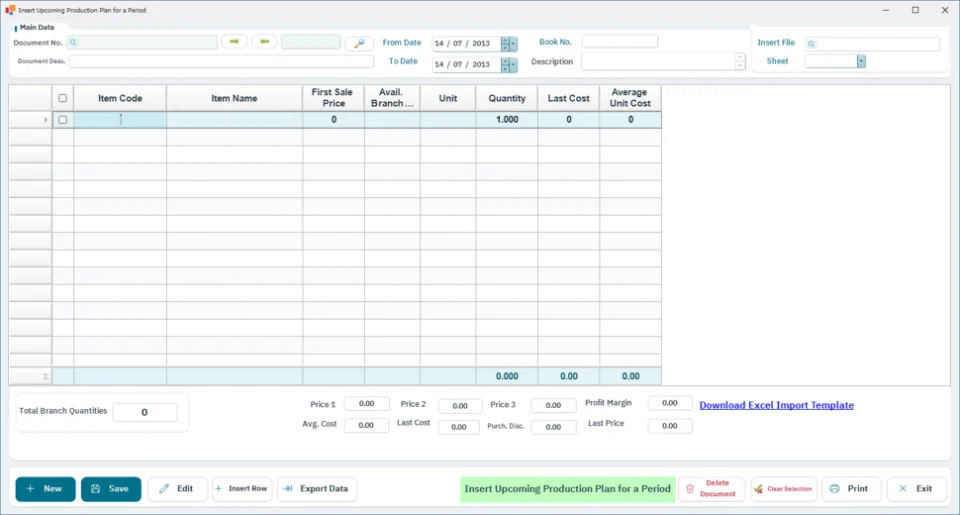960x515 pixels.
Task: Select the Main Data tab
Action: click(37, 28)
